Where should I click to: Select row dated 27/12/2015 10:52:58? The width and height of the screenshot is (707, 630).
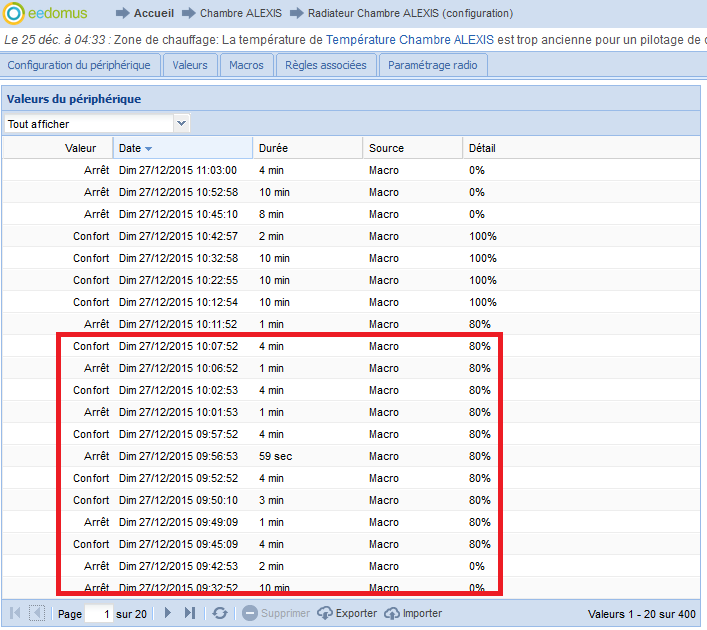tap(351, 193)
